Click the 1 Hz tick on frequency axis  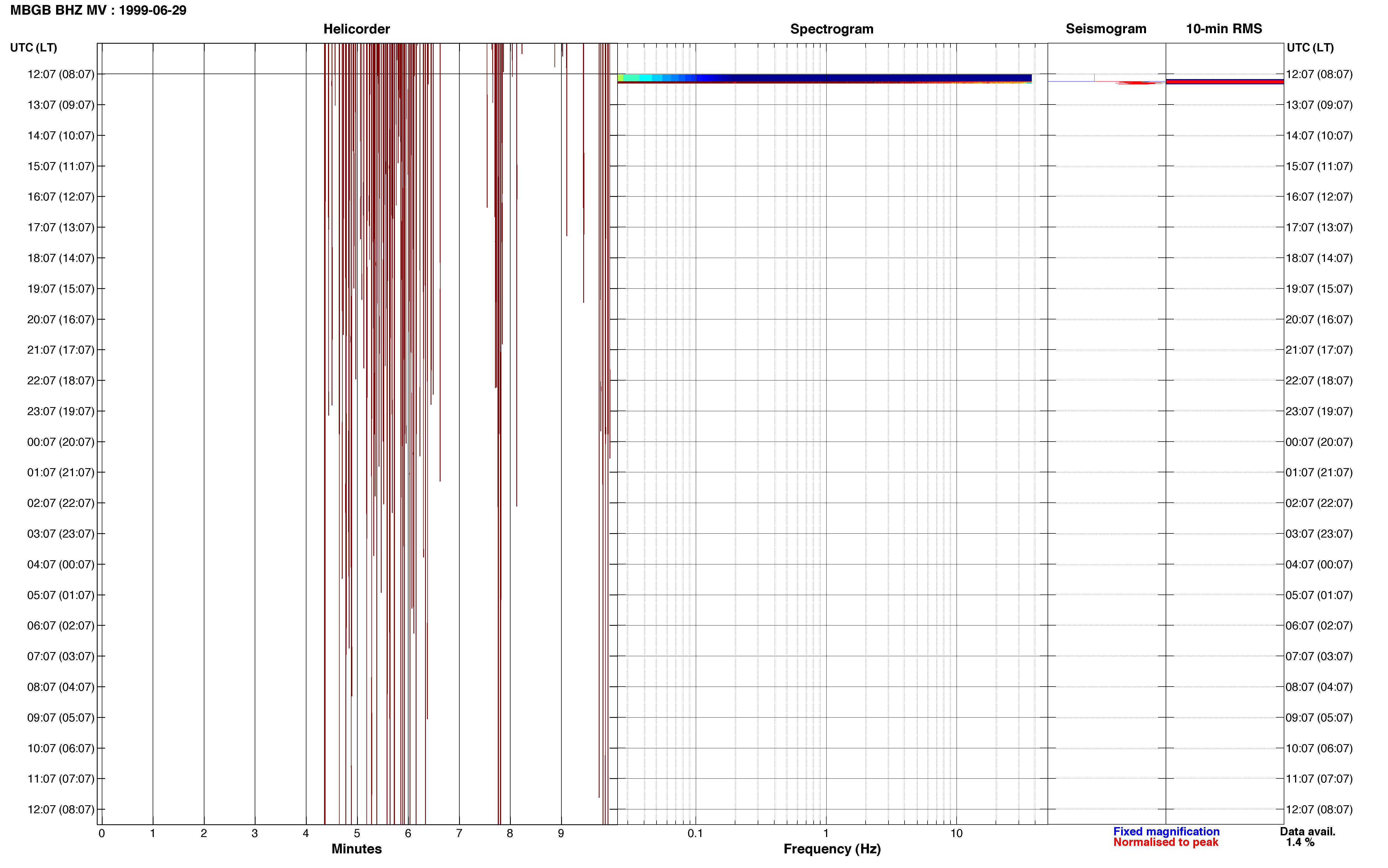826,833
